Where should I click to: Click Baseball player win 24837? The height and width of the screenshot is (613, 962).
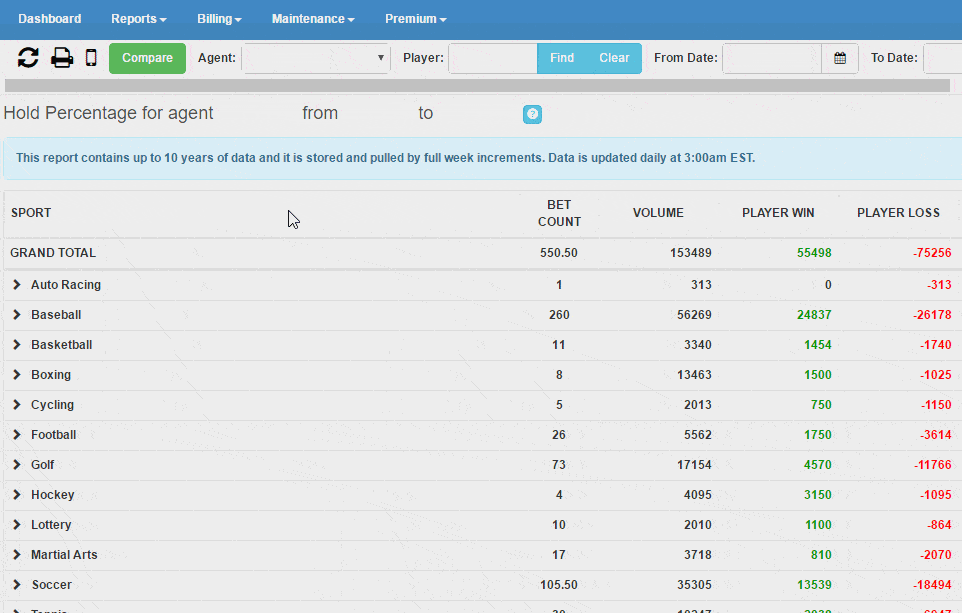(814, 315)
